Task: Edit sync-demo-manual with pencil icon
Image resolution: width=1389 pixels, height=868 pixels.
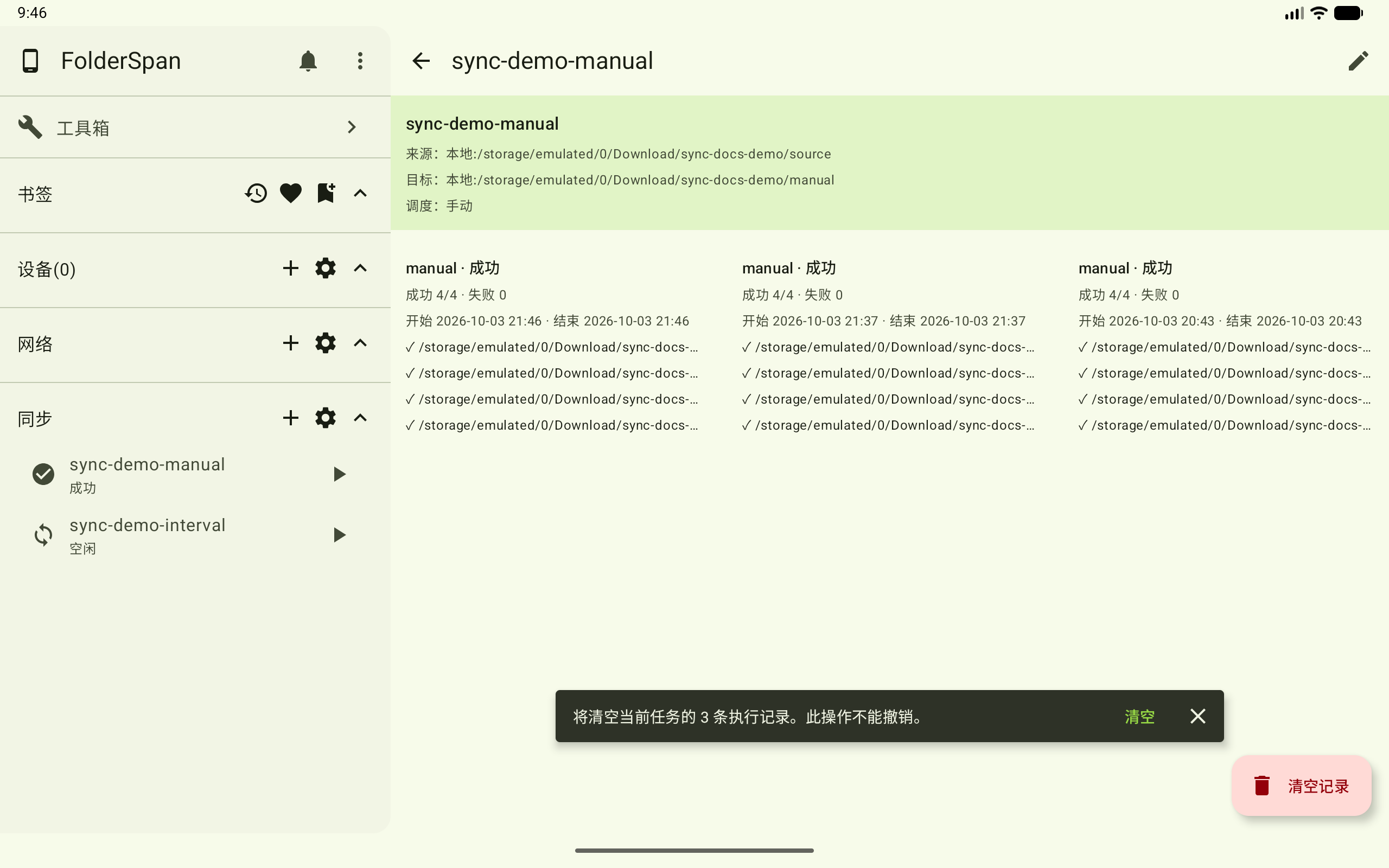Action: tap(1358, 61)
